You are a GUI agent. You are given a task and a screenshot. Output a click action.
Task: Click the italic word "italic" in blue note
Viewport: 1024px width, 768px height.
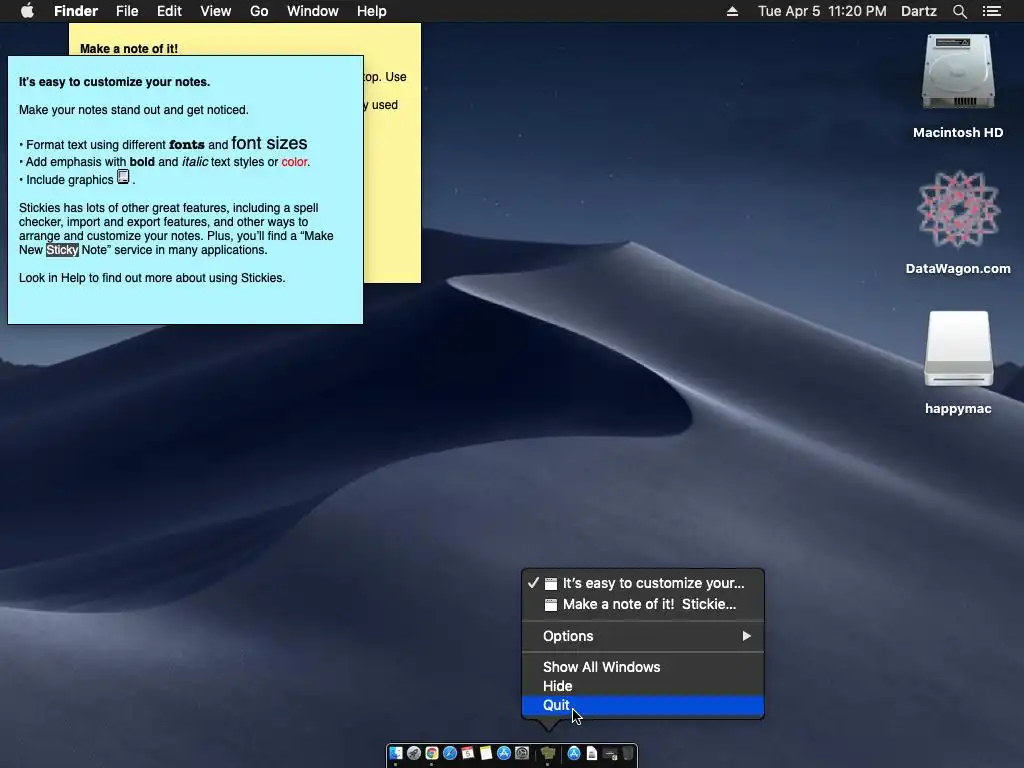pos(195,162)
